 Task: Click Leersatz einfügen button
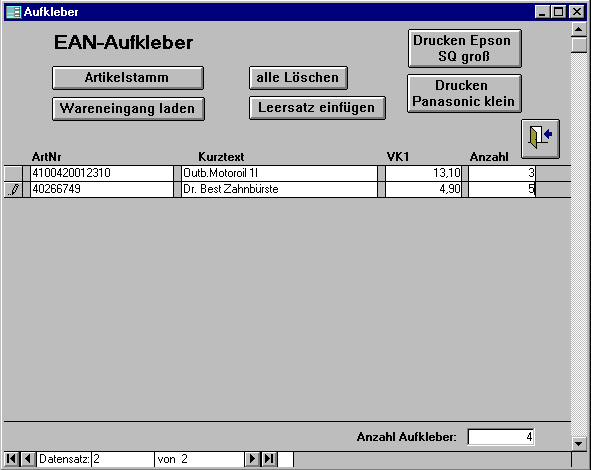pyautogui.click(x=317, y=108)
